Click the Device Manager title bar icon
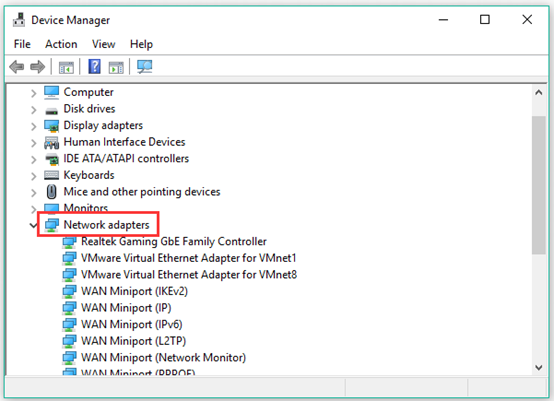 [19, 20]
